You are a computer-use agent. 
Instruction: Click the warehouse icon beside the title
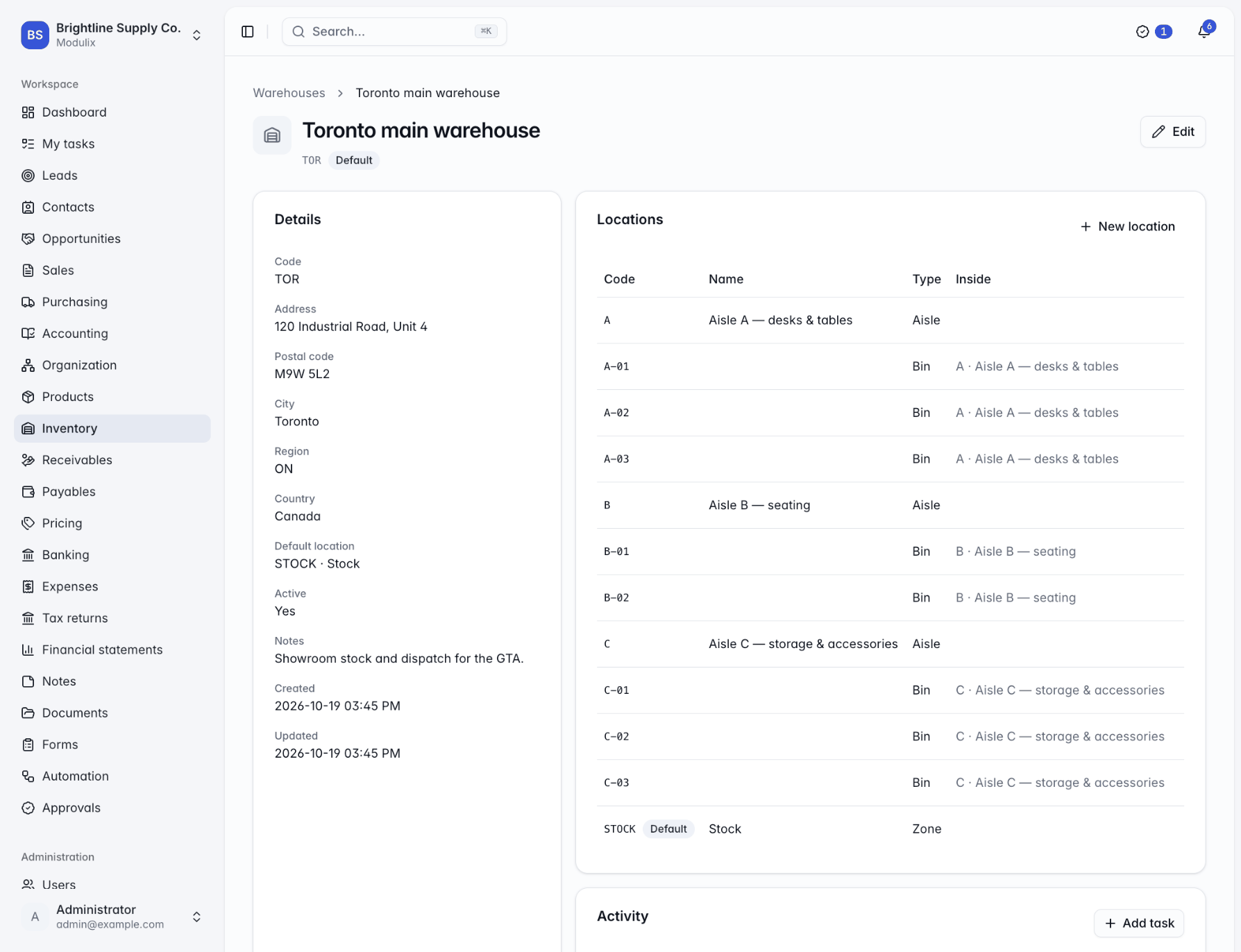272,135
